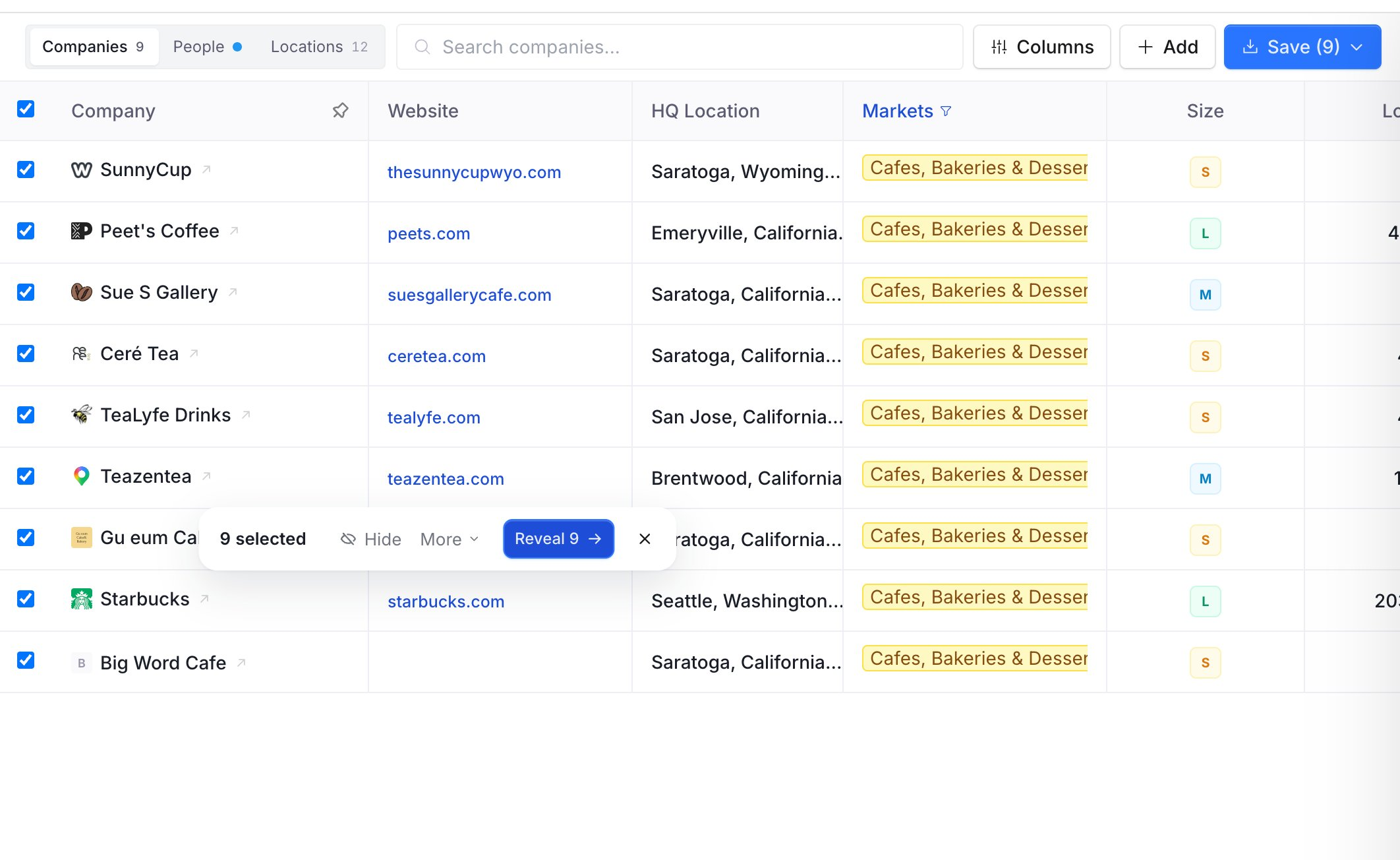Switch to the Companies tab
Screen dimensions: 1400x860
[94, 47]
